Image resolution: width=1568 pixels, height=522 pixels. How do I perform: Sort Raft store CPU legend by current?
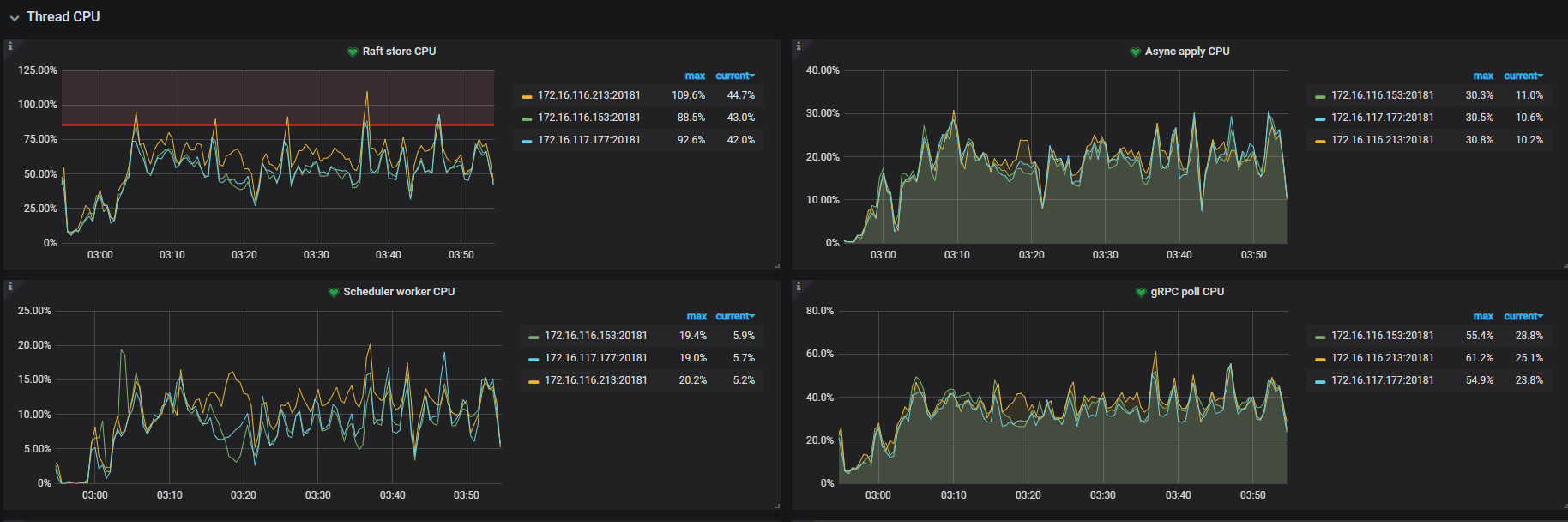(734, 76)
